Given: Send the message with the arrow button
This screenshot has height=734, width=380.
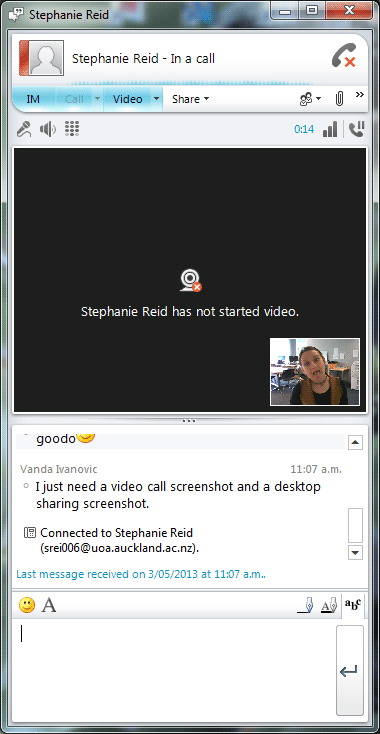Looking at the screenshot, I should tap(350, 670).
